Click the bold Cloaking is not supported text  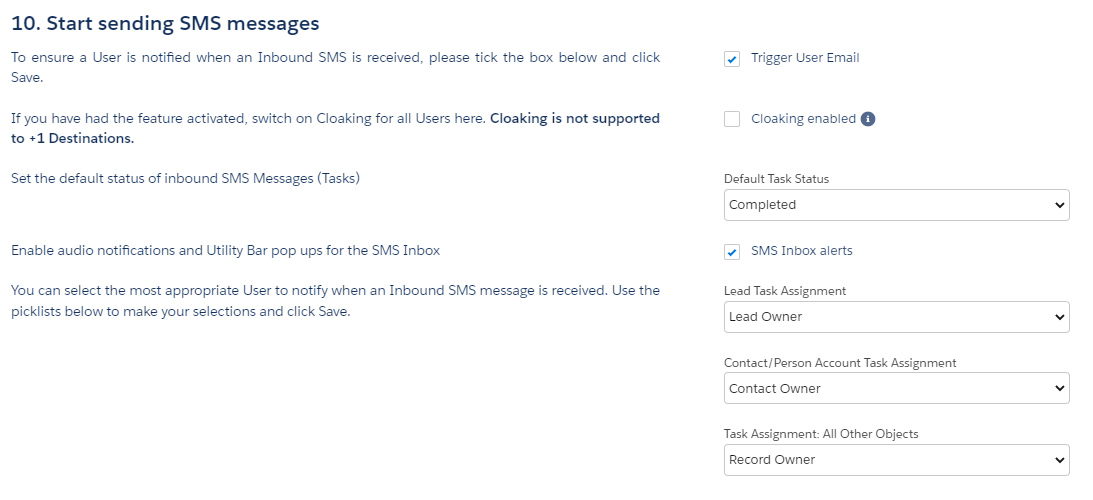pos(575,118)
